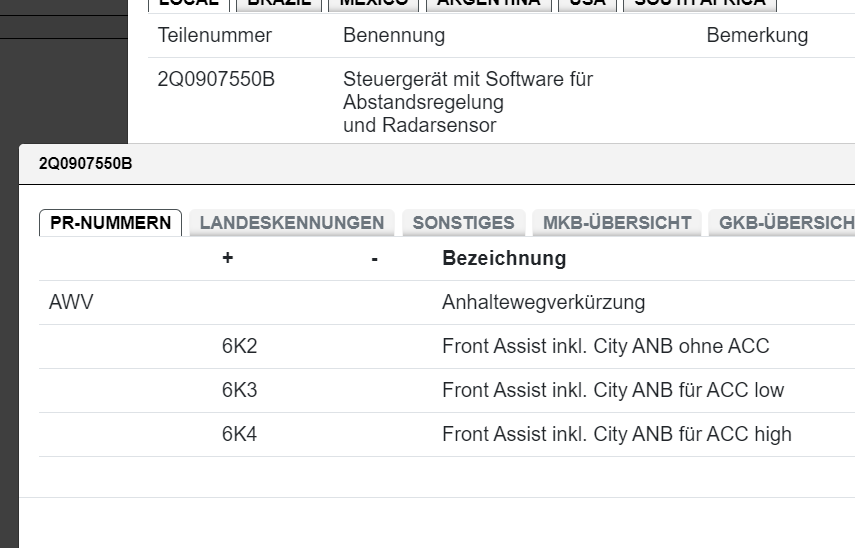The width and height of the screenshot is (855, 548).
Task: Select the AWV Anhaltewegverkürzung row
Action: click(543, 302)
